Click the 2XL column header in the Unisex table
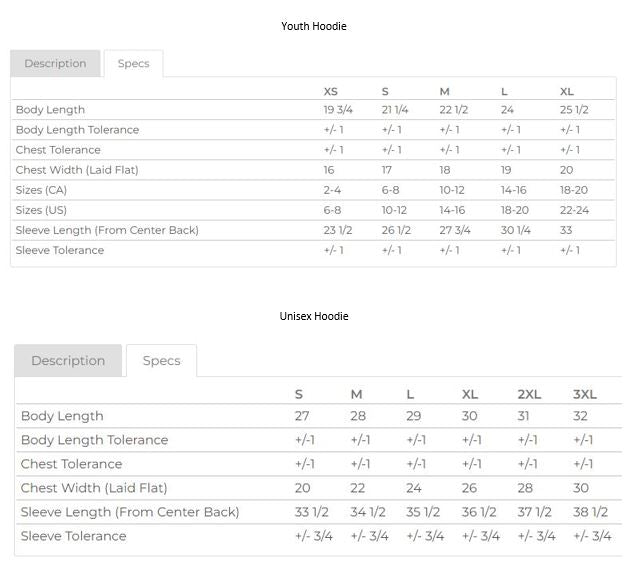 (x=529, y=394)
